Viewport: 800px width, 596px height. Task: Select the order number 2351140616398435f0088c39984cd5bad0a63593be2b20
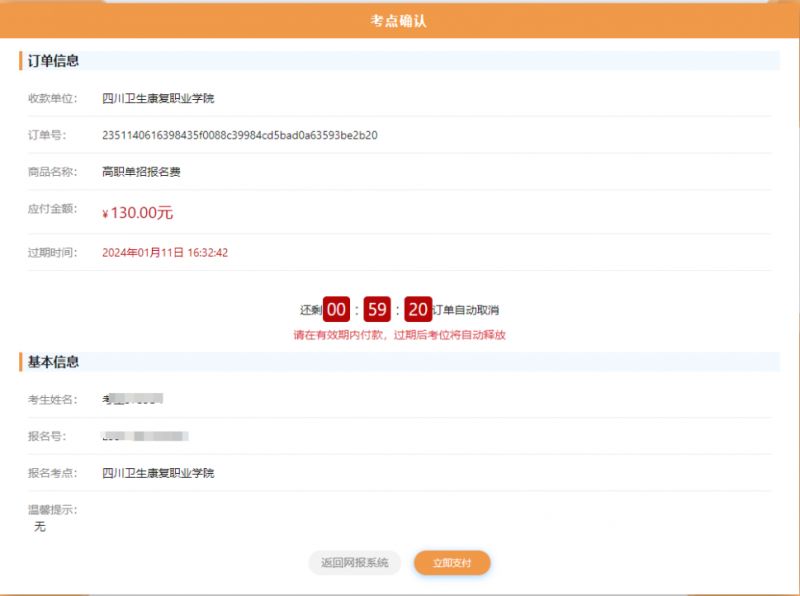(x=240, y=135)
